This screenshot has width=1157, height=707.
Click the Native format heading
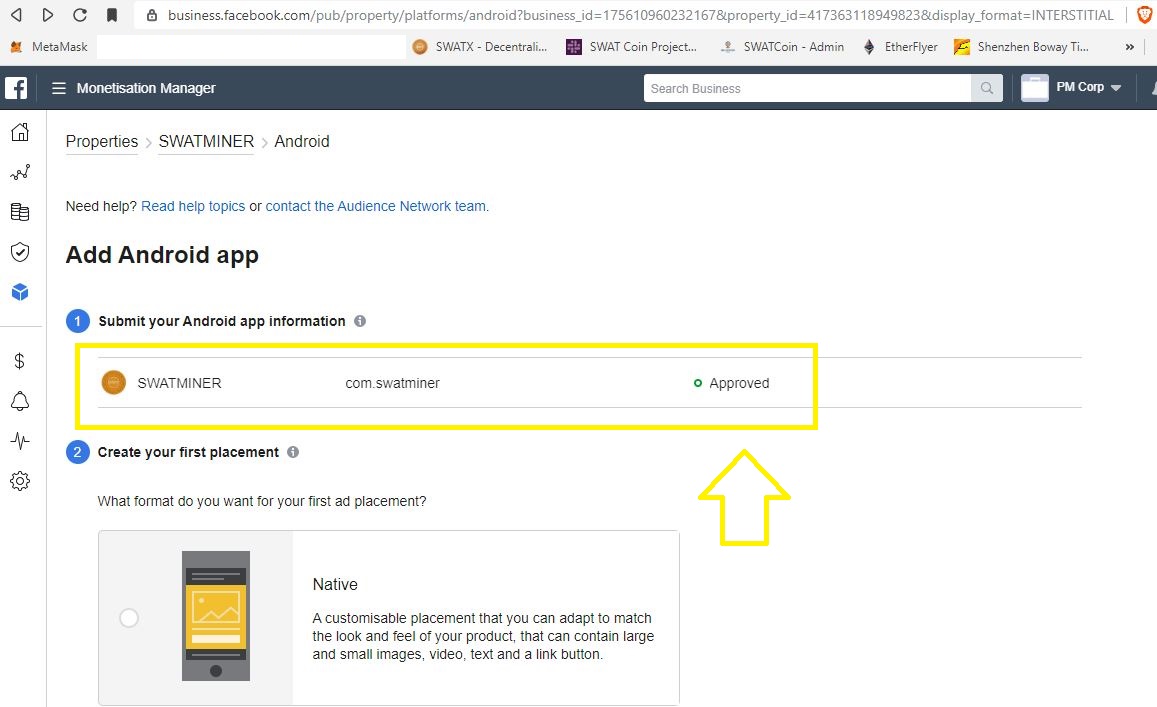coord(335,584)
